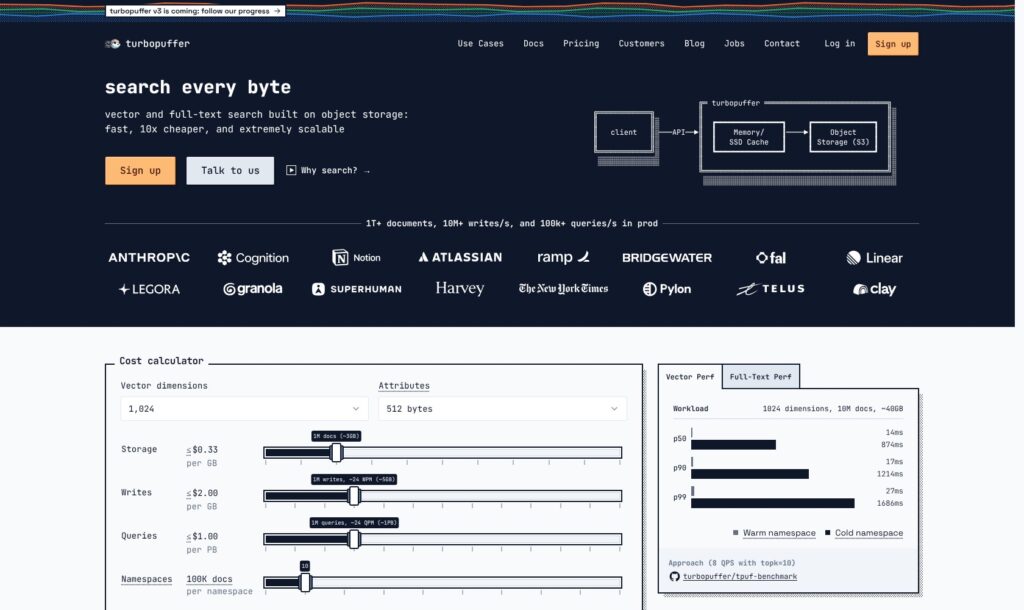
Task: Click the Storage slider handle
Action: pyautogui.click(x=336, y=452)
